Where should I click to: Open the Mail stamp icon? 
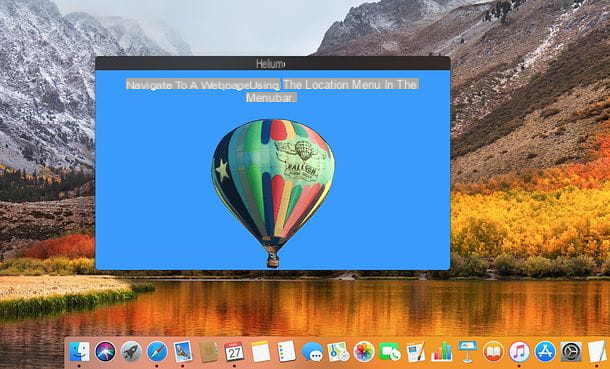[x=183, y=351]
